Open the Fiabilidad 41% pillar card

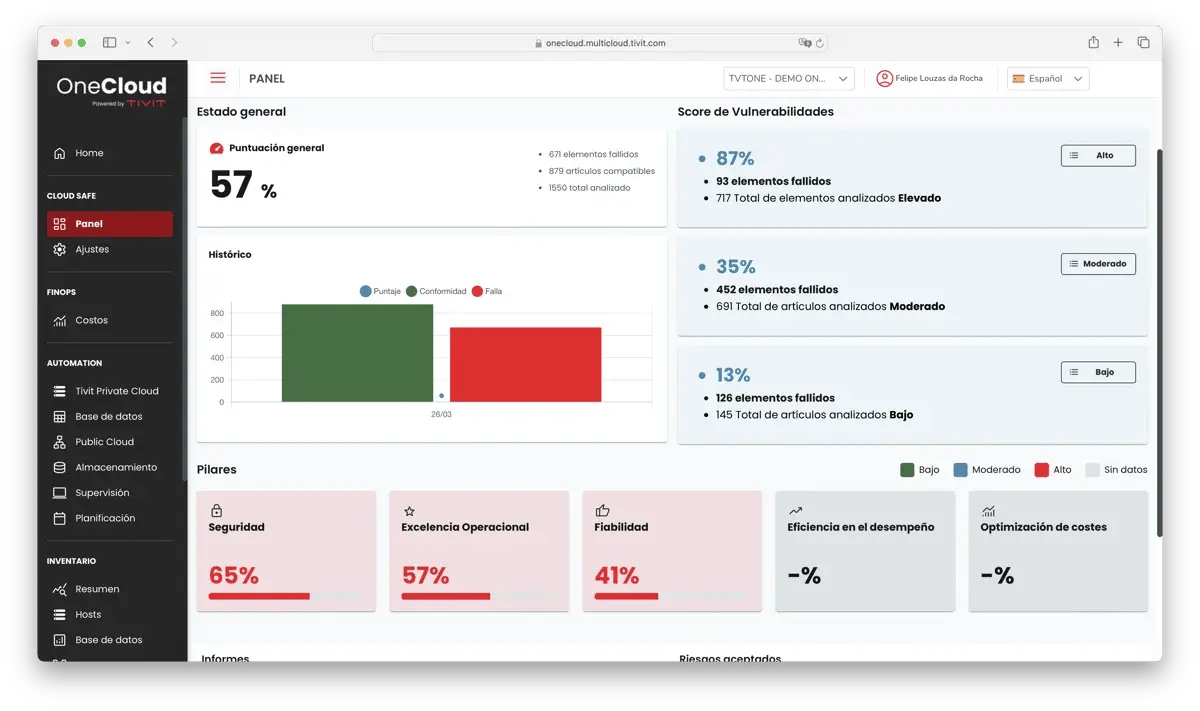click(x=672, y=551)
